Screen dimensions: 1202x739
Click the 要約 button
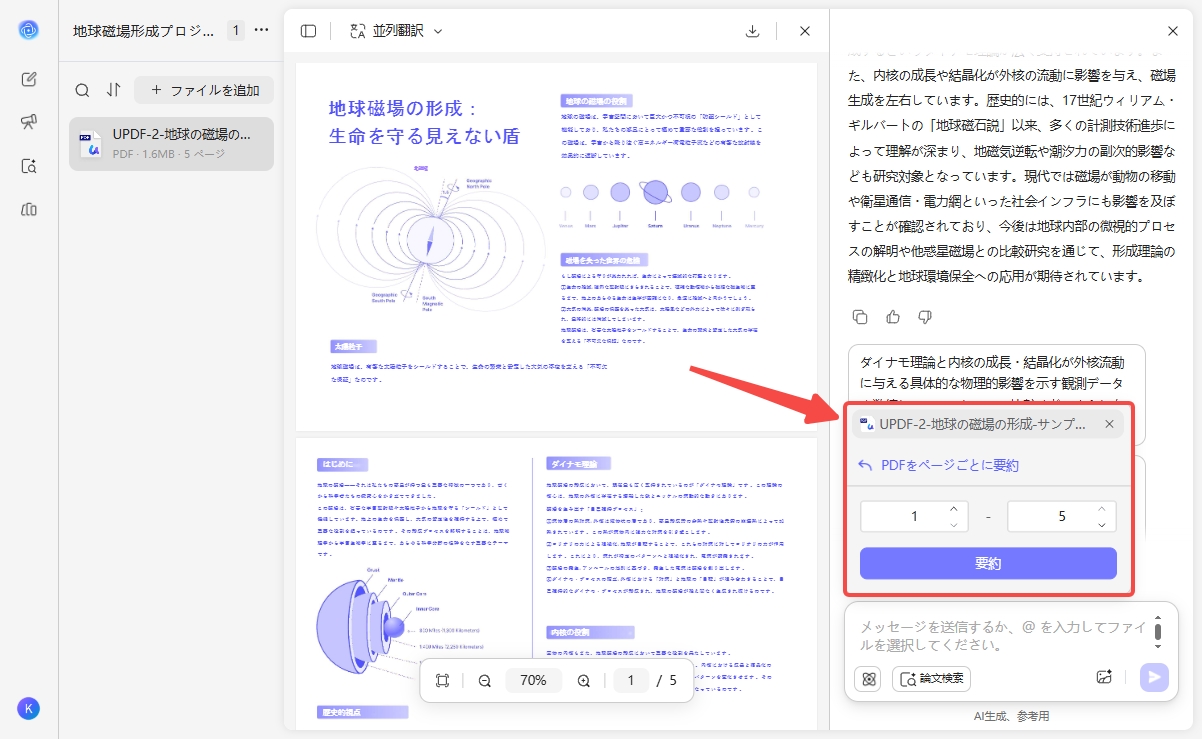click(988, 563)
